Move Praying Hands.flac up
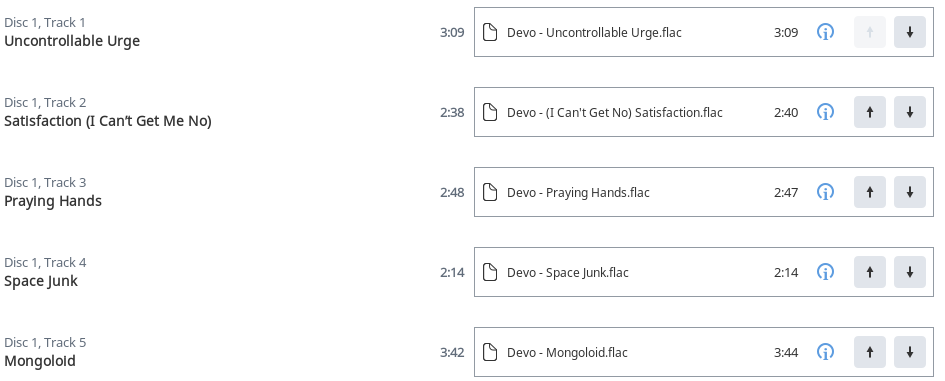Image resolution: width=945 pixels, height=381 pixels. point(870,192)
